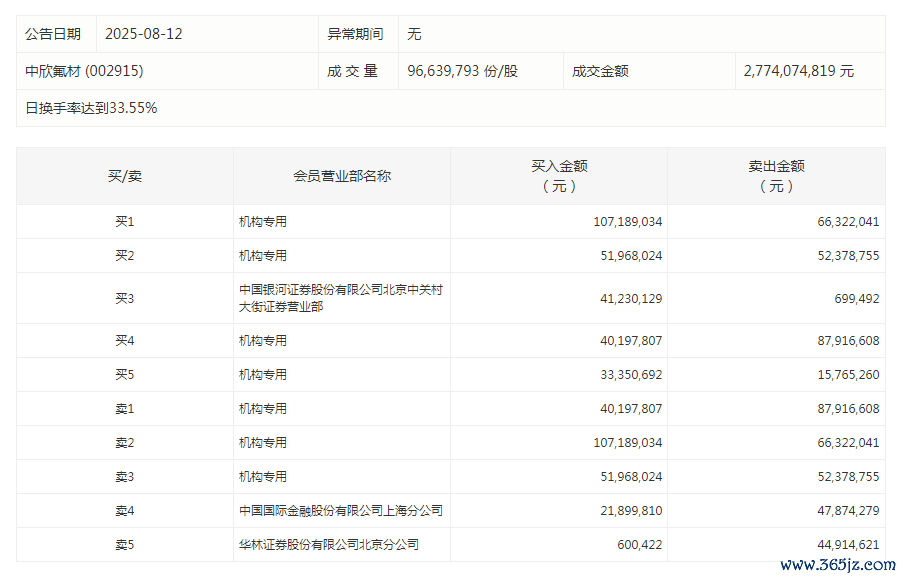The image size is (903, 580).
Task: Click the 异常期间 label cell
Action: pos(355,34)
